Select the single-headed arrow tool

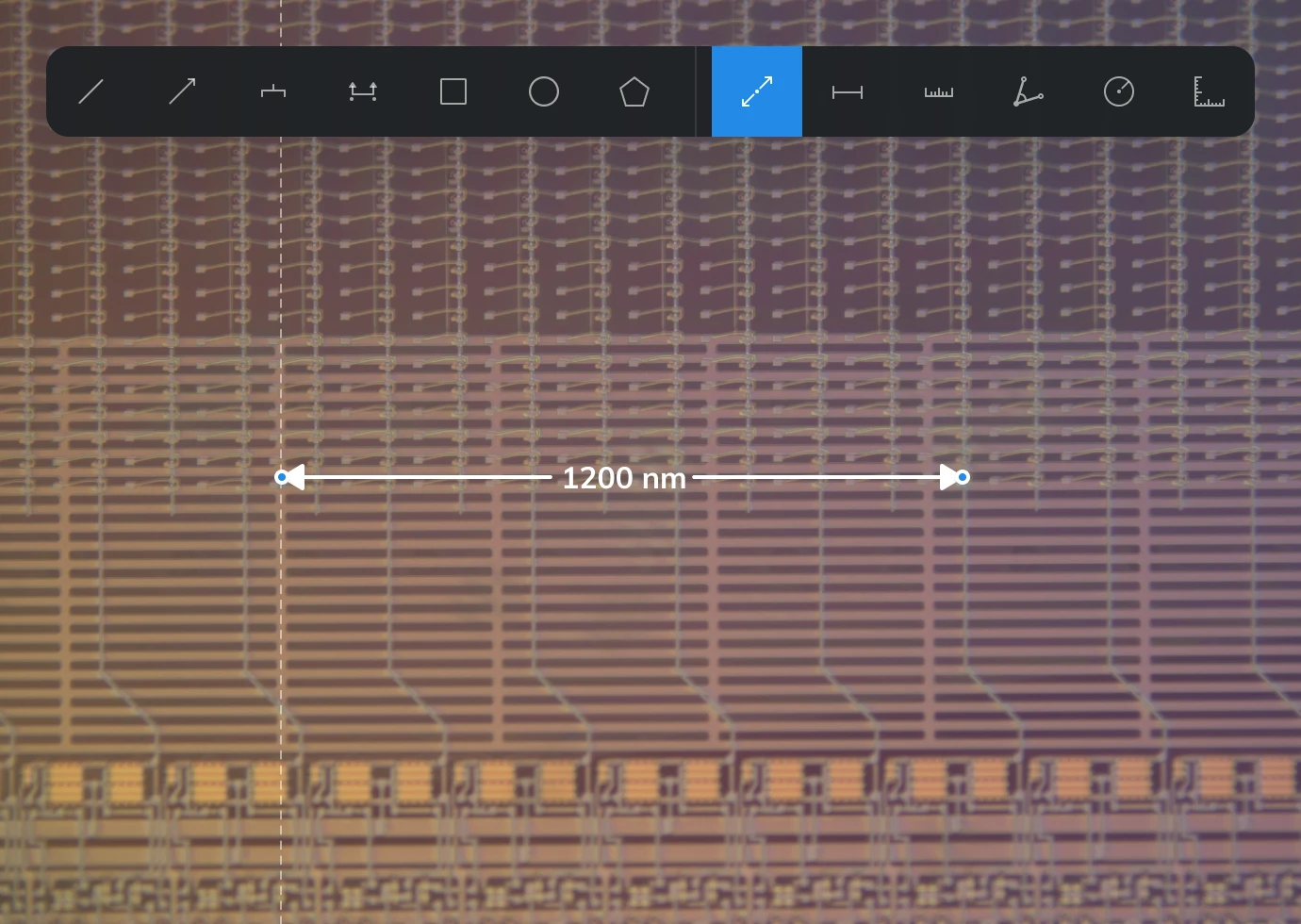182,91
